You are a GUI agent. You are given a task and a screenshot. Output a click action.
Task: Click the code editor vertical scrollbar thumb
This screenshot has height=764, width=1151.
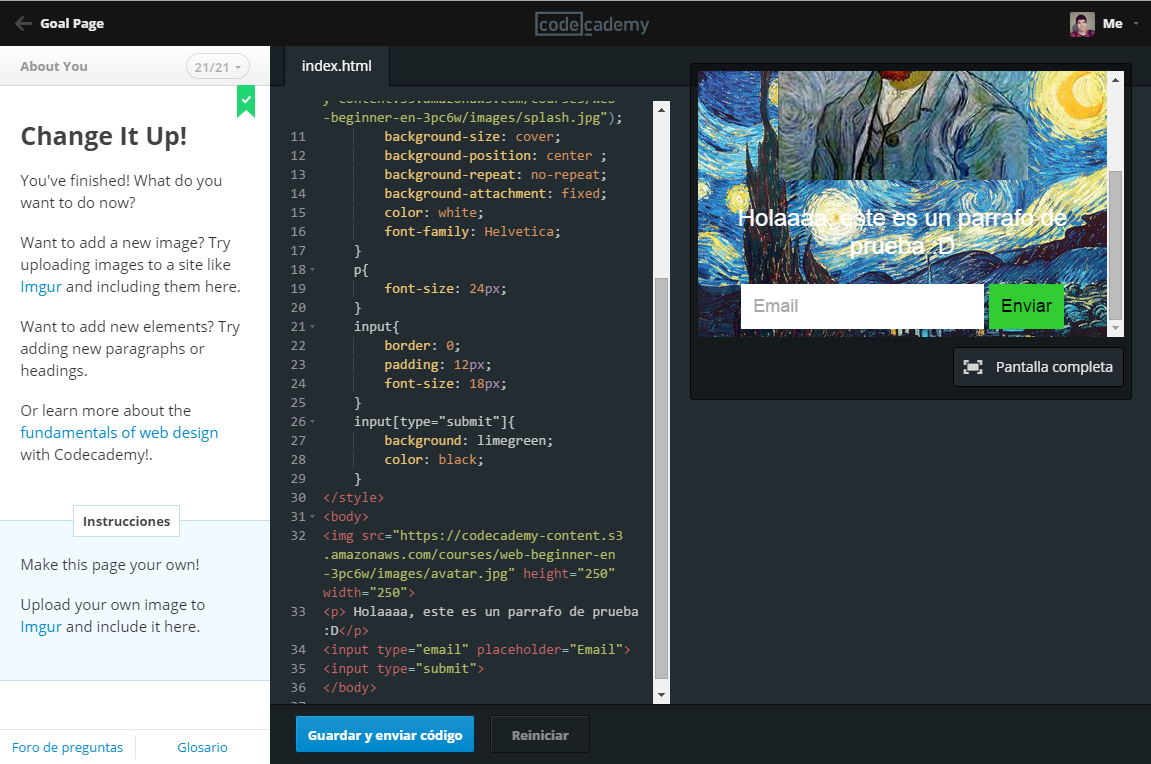click(661, 479)
